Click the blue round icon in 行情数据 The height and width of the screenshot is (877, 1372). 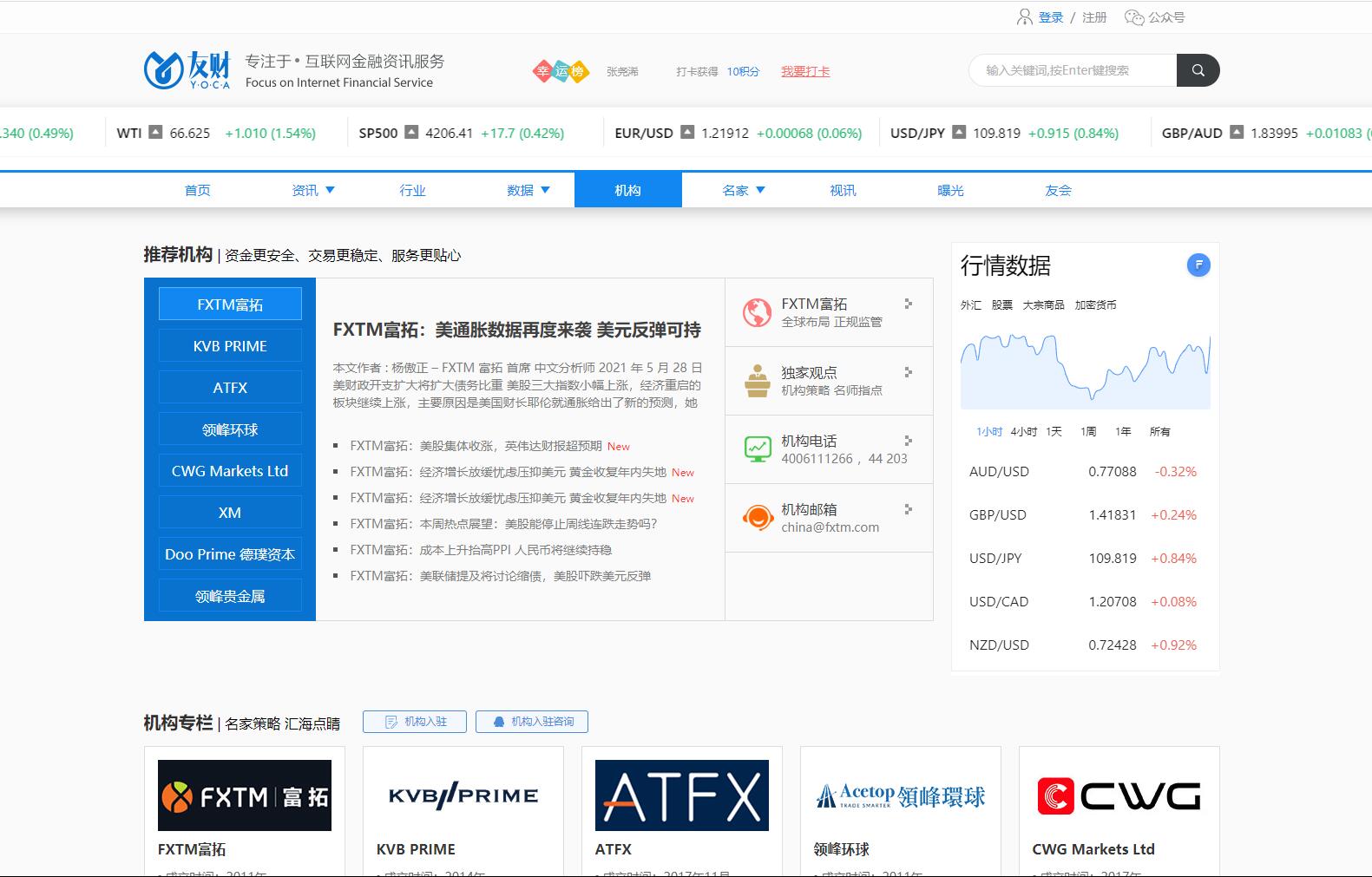point(1198,265)
